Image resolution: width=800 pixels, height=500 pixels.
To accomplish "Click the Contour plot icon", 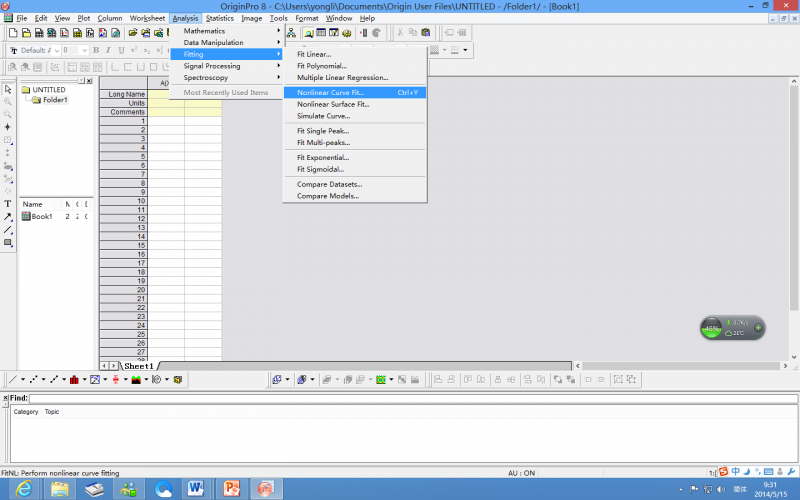I will click(x=381, y=380).
